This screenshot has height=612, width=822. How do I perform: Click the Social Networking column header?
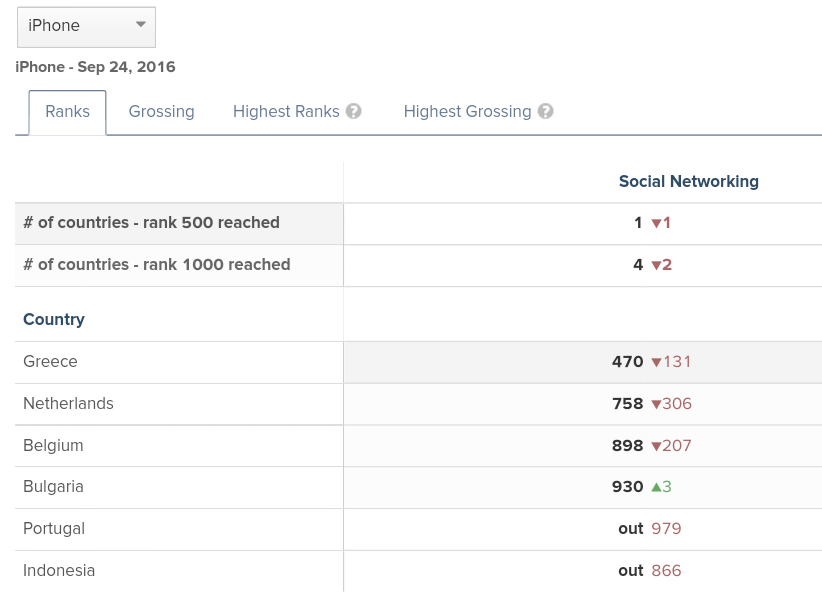(x=688, y=182)
